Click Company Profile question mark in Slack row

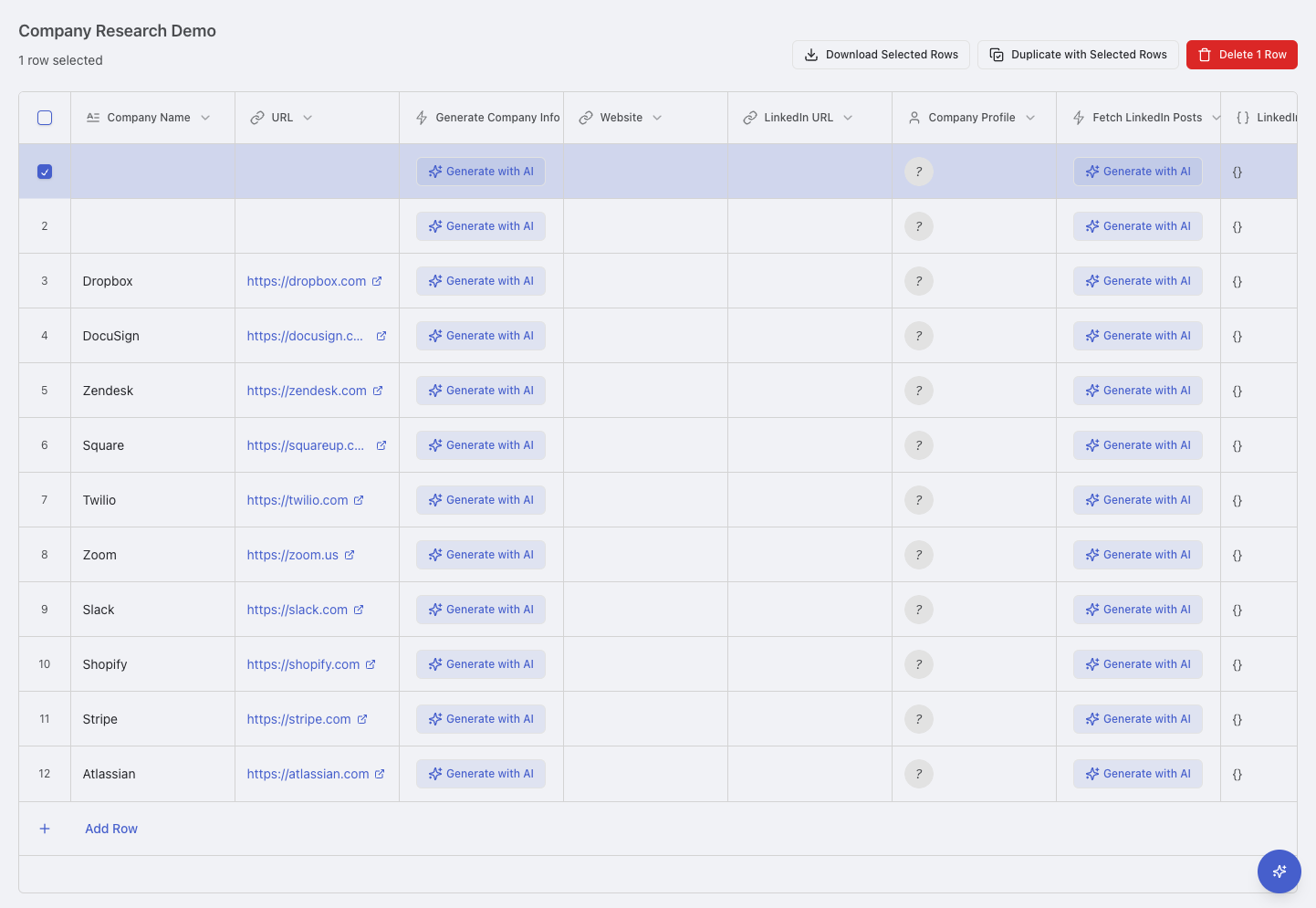919,610
